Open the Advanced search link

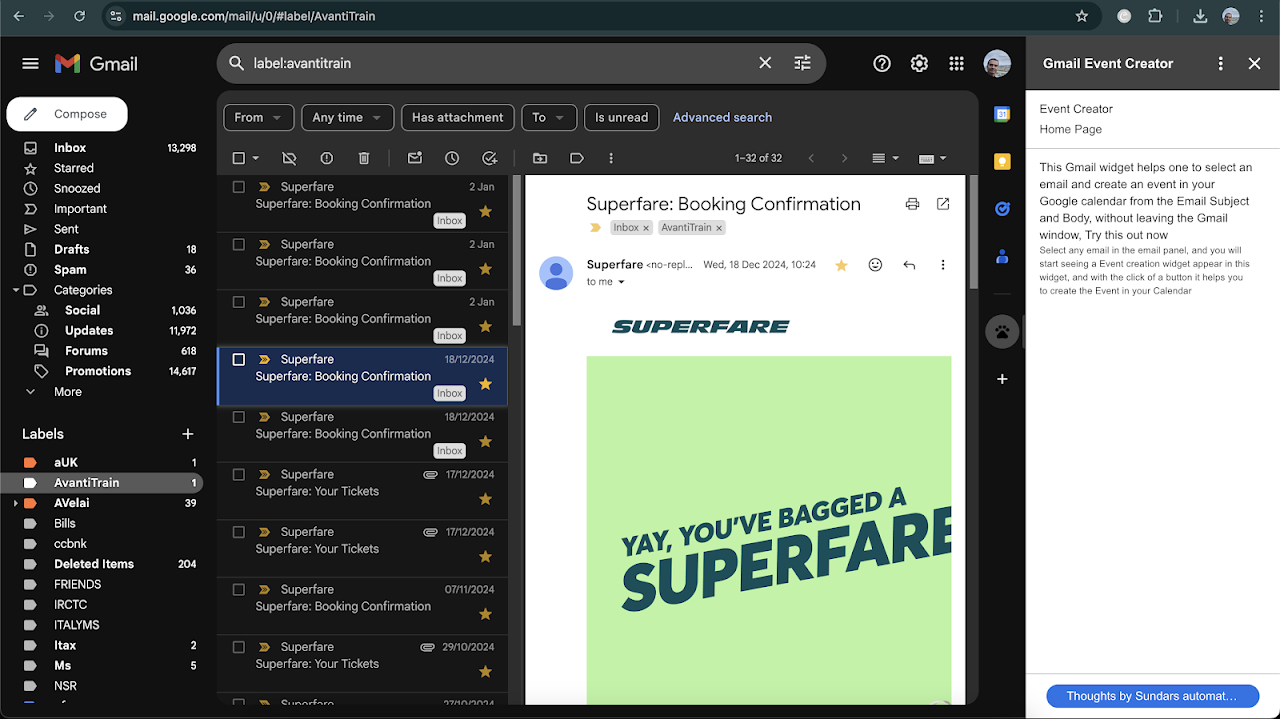point(722,117)
